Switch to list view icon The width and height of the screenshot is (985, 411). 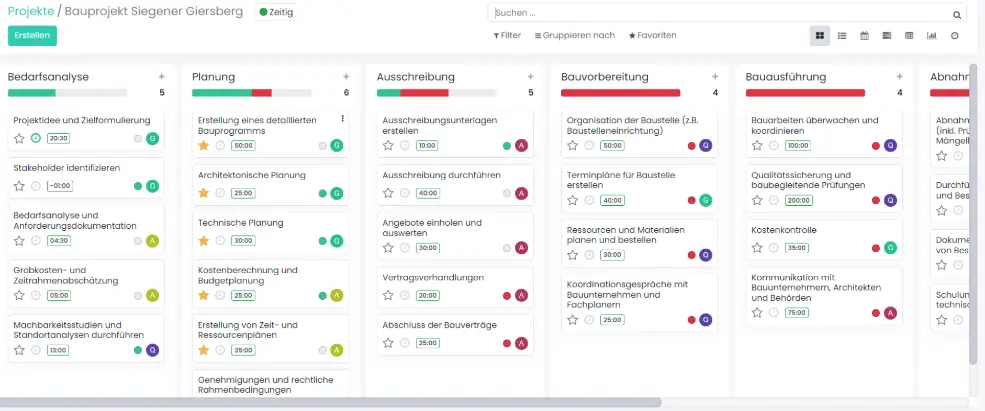click(x=842, y=36)
